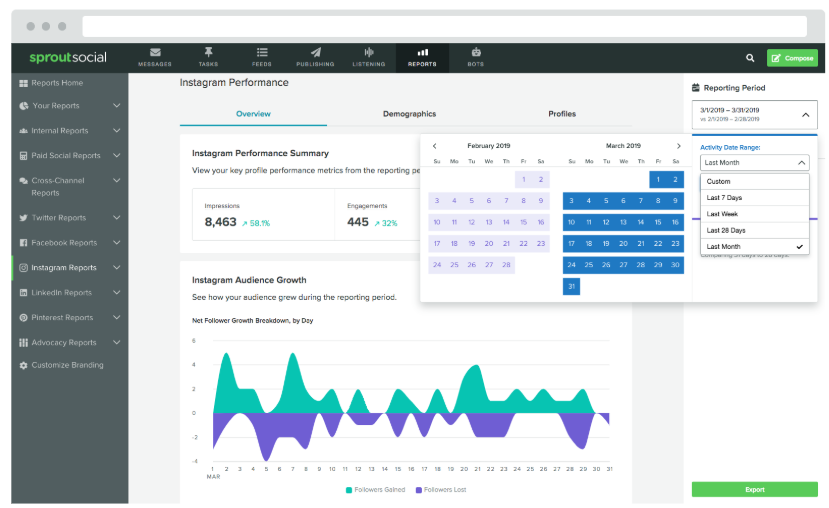This screenshot has width=829, height=508.
Task: Expand Cross-Channel Reports section
Action: coord(116,180)
